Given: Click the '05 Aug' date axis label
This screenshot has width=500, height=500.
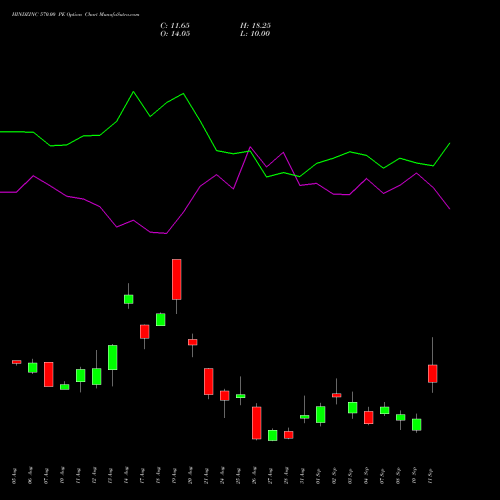Looking at the screenshot, I should [x=14, y=476].
